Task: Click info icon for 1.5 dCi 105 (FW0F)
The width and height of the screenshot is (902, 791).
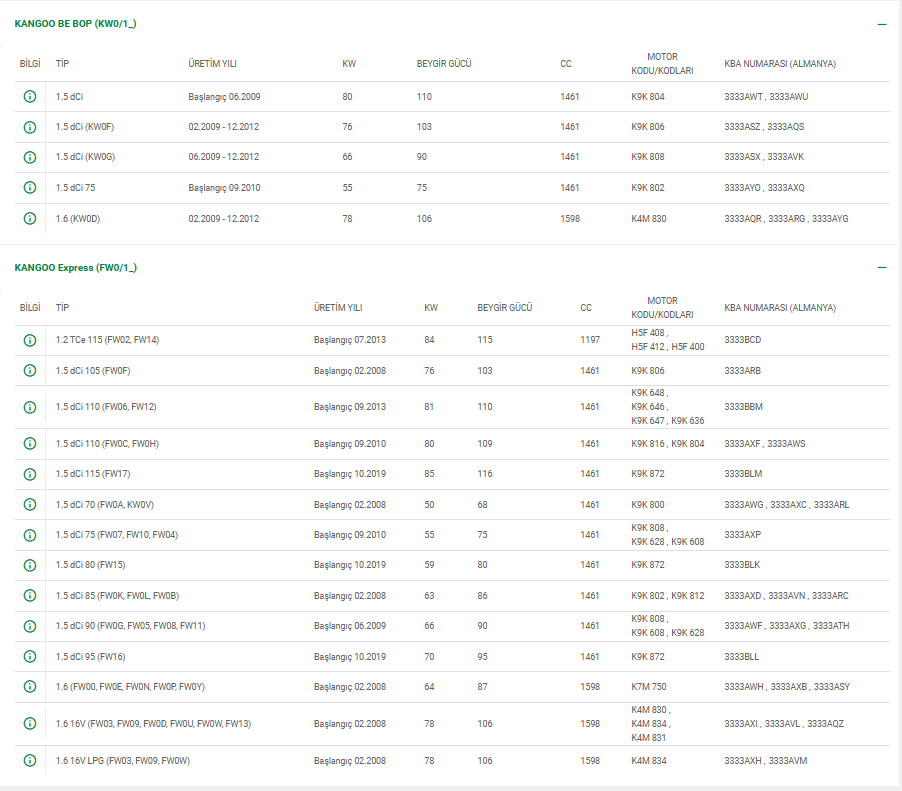Action: [x=30, y=371]
